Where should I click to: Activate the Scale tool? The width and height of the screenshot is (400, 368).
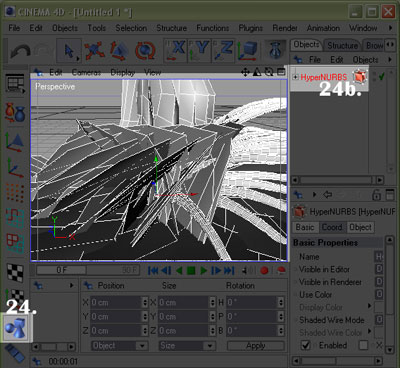[x=119, y=51]
